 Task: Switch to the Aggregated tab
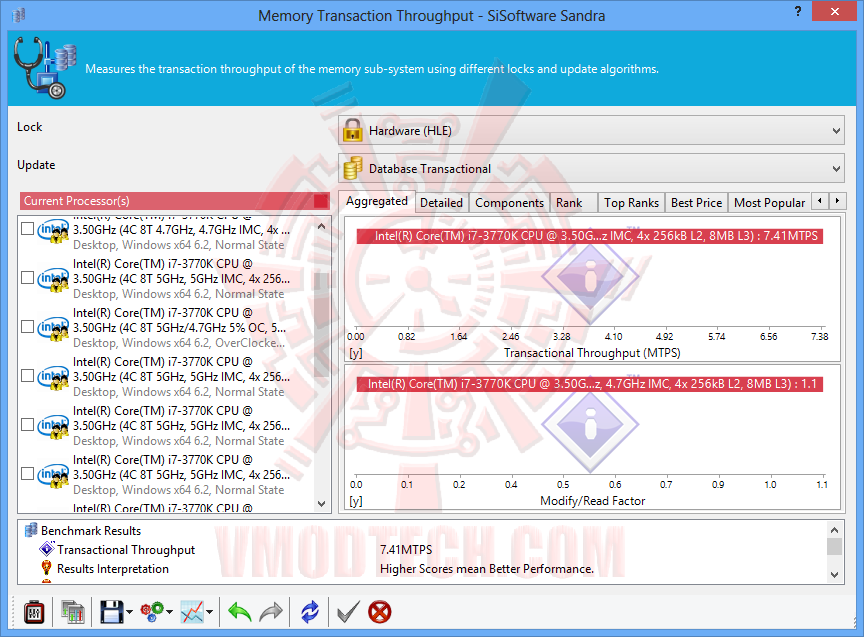coord(377,202)
